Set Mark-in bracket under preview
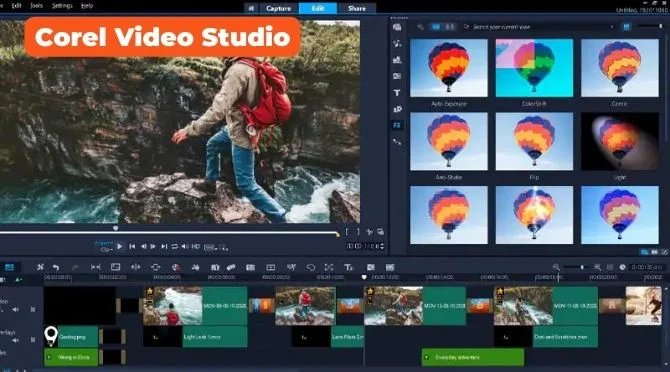 tap(347, 232)
